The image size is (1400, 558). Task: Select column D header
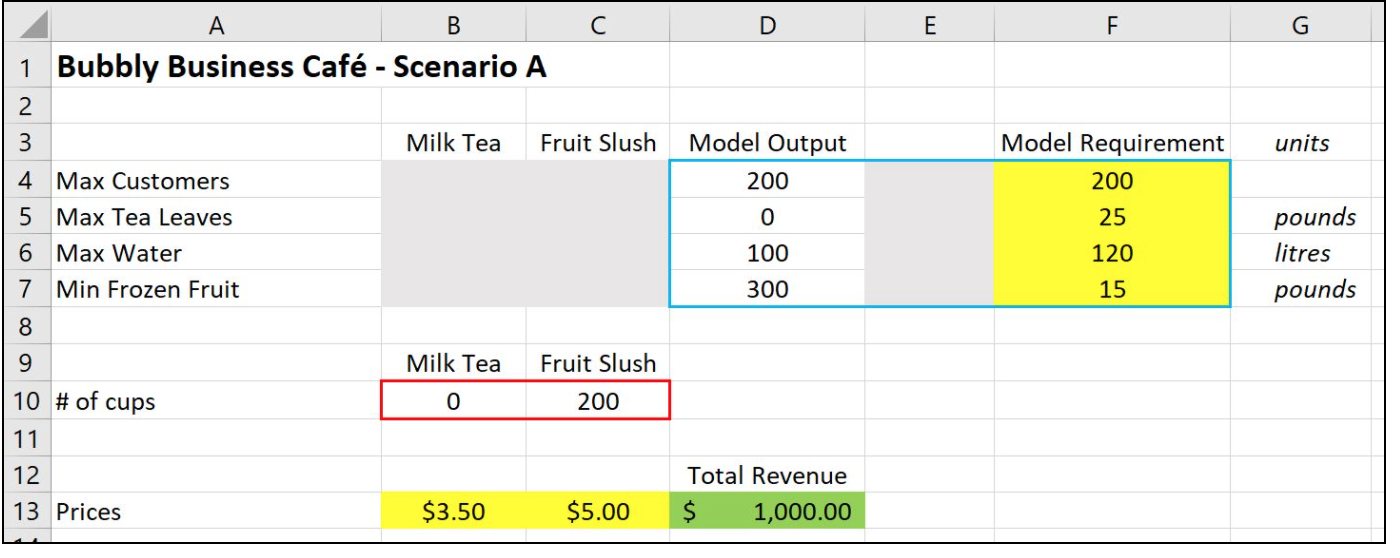[767, 27]
